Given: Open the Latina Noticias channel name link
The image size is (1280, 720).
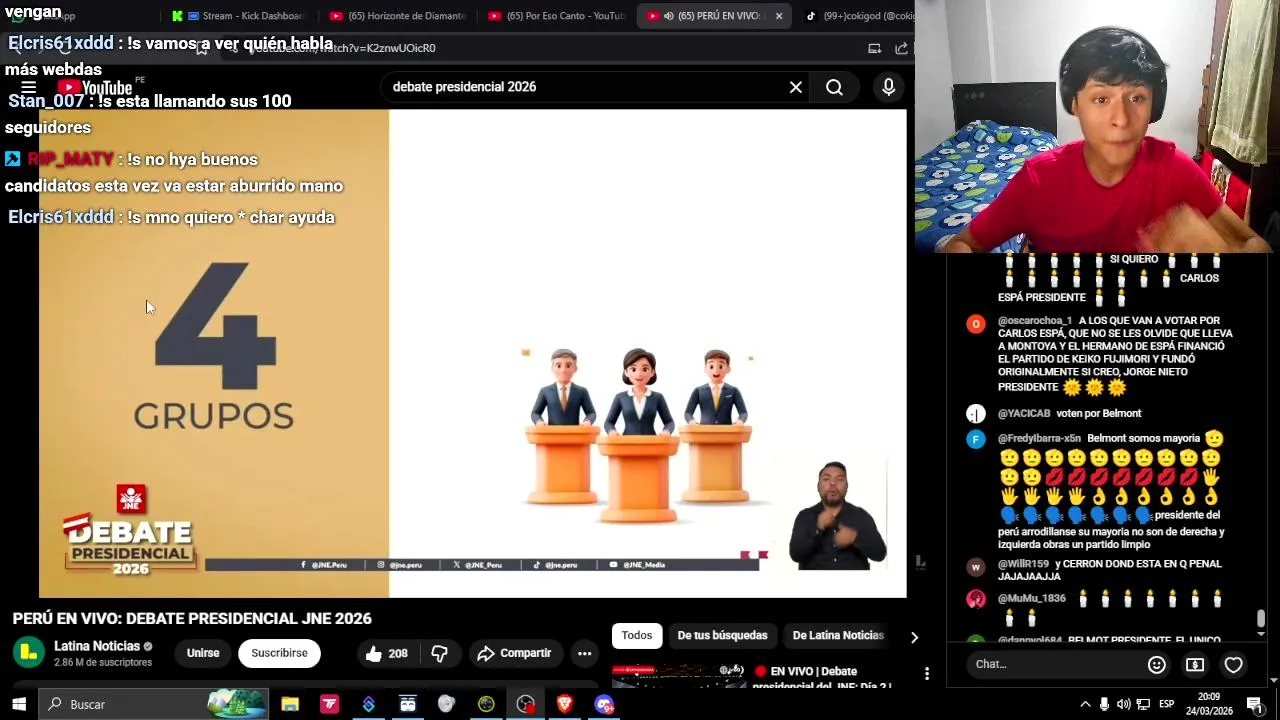Looking at the screenshot, I should point(97,646).
